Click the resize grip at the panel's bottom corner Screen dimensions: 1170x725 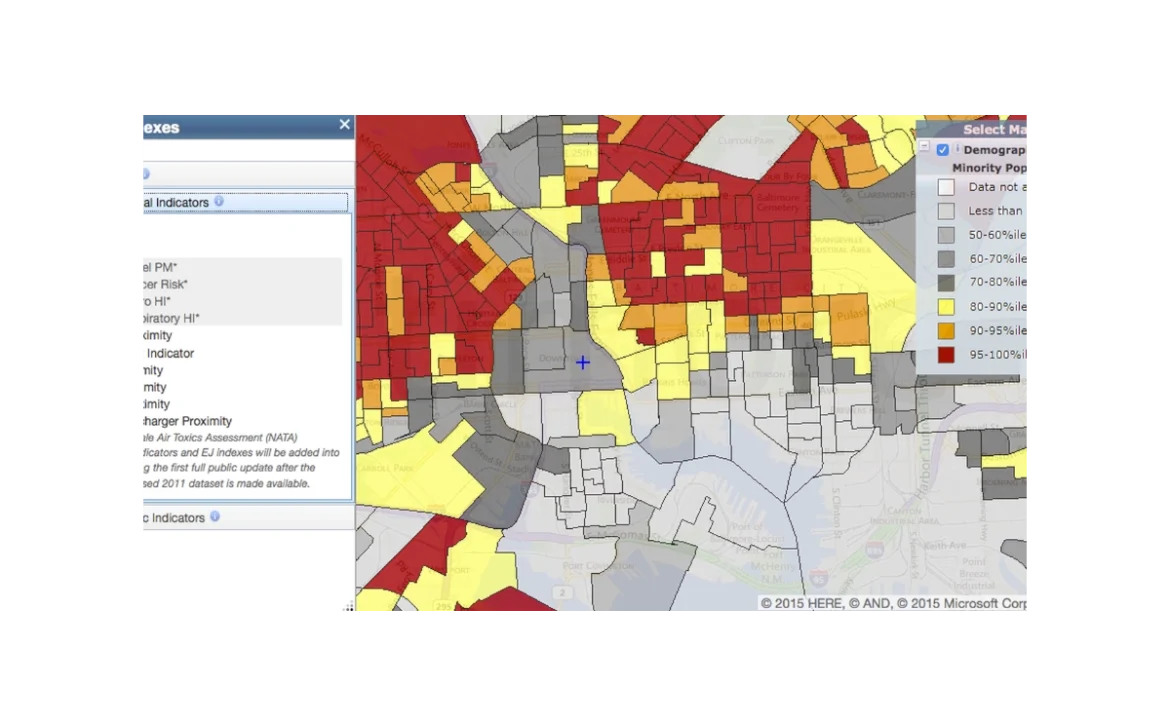(350, 608)
